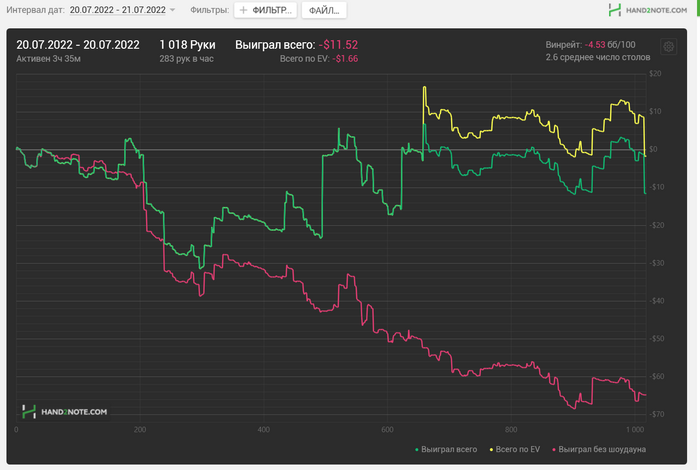Image resolution: width=700 pixels, height=470 pixels.
Task: Add a filter with the ФИЛЬТР button
Action: pos(266,10)
